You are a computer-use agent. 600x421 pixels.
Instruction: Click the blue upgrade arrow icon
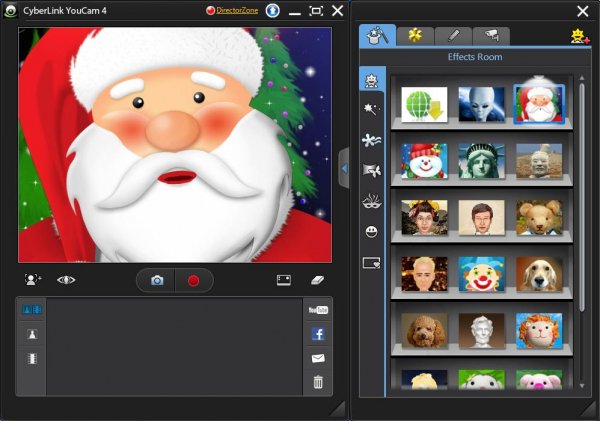272,11
